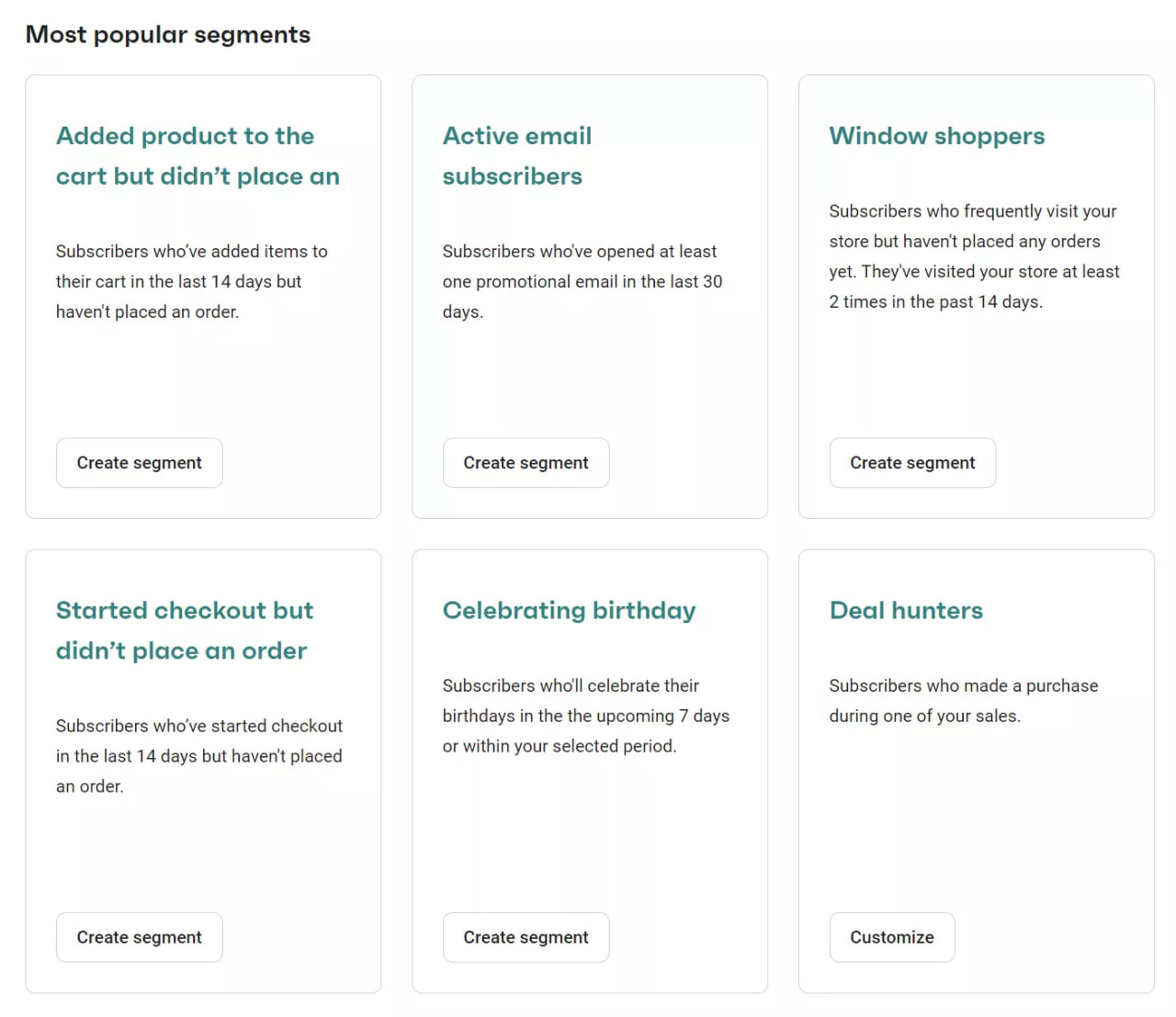Screen dimensions: 1176x1017
Task: Open the Window shoppers segment title
Action: click(936, 135)
